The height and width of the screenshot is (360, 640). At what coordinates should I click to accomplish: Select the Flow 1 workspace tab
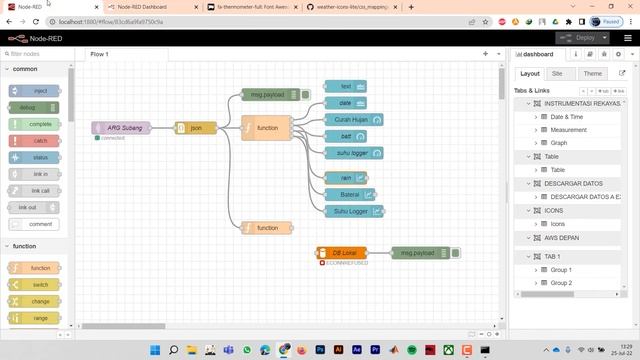[x=127, y=54]
